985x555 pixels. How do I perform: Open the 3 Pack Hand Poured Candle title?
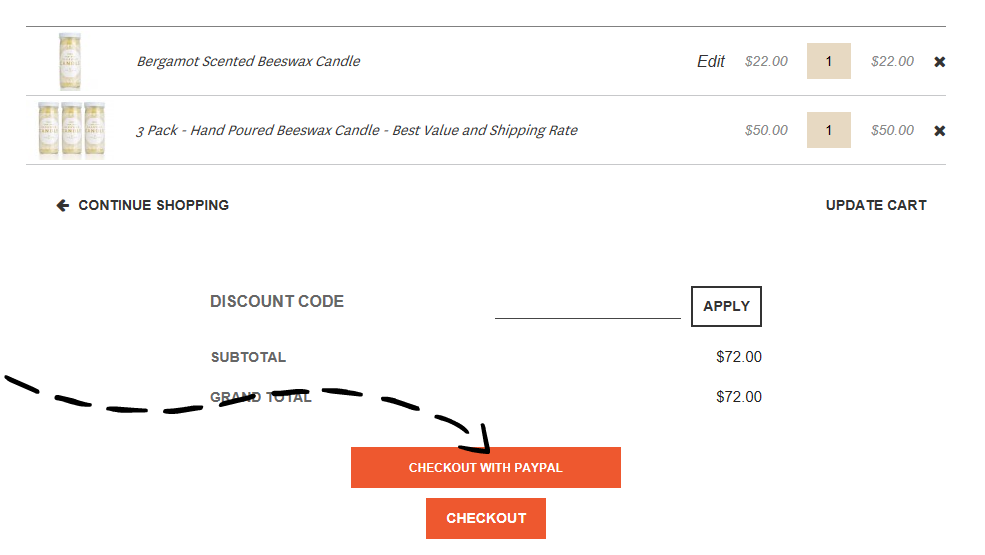click(x=357, y=130)
